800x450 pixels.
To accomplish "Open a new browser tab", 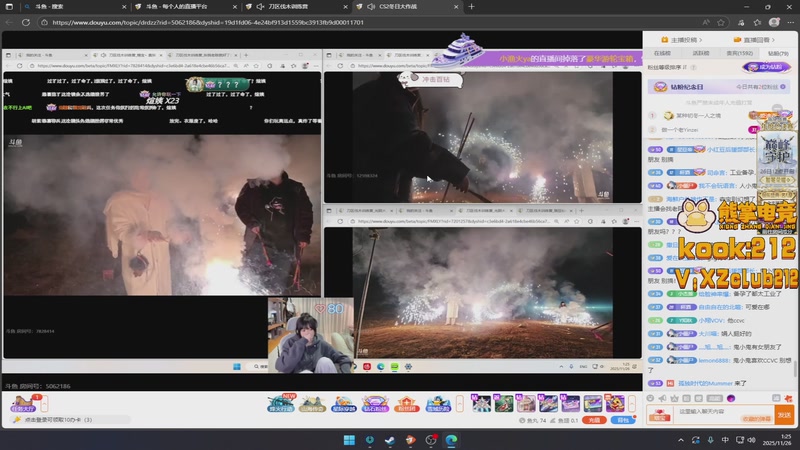I will tap(471, 7).
